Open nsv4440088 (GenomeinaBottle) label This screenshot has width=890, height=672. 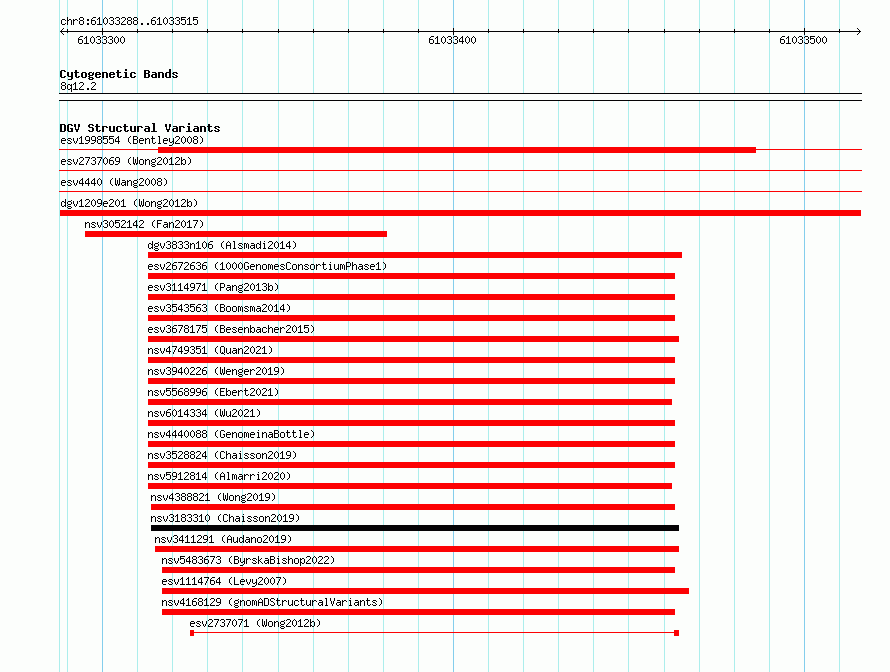point(231,434)
